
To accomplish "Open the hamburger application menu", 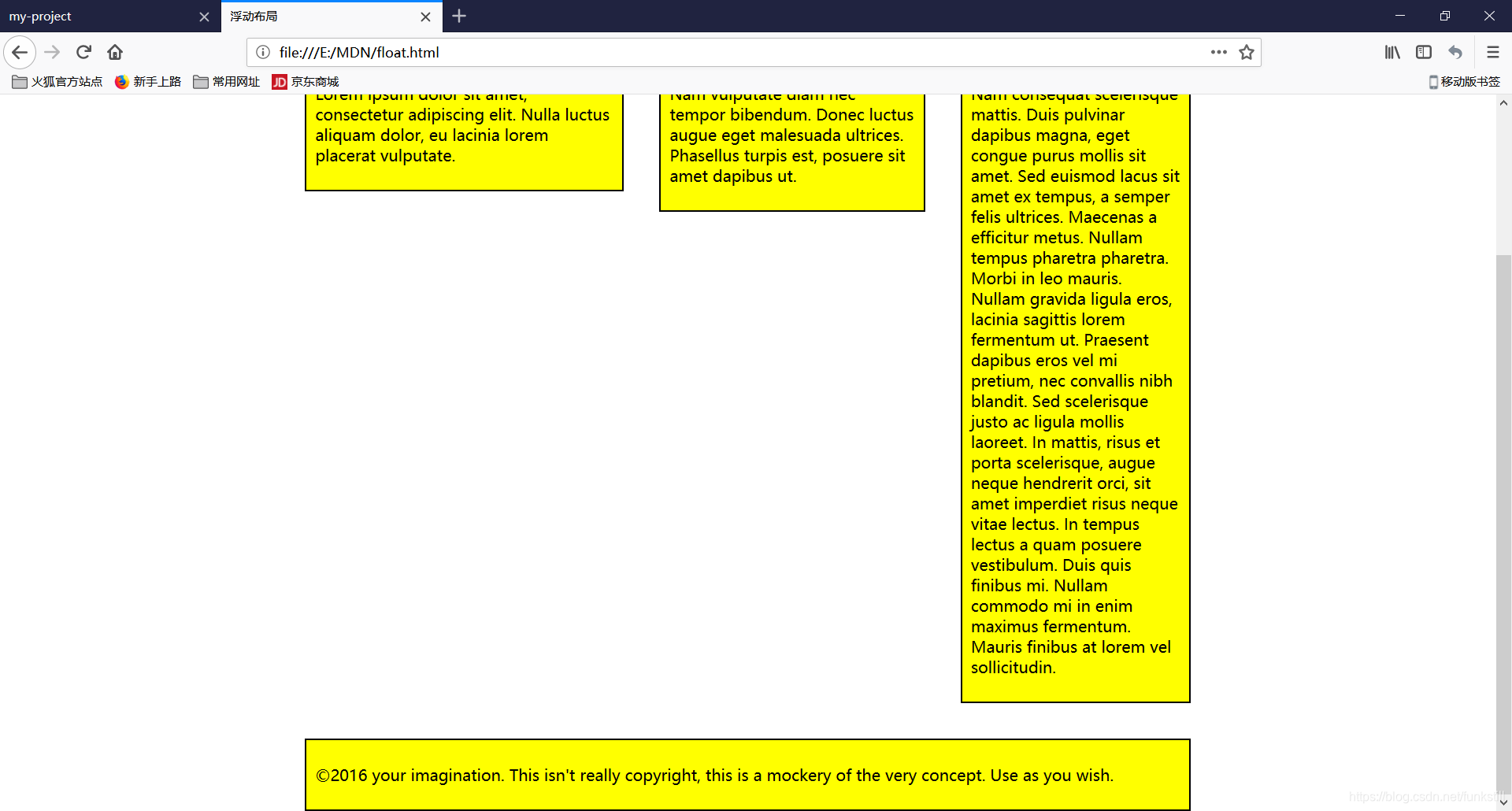I will tap(1492, 53).
